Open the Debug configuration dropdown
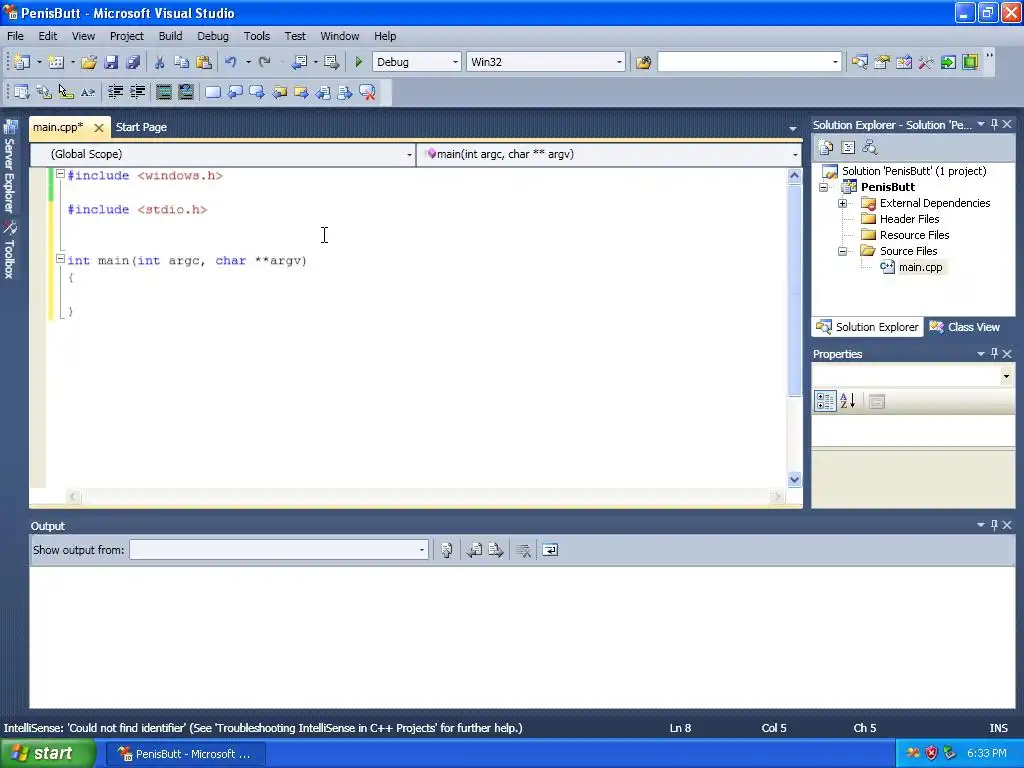 coord(455,62)
